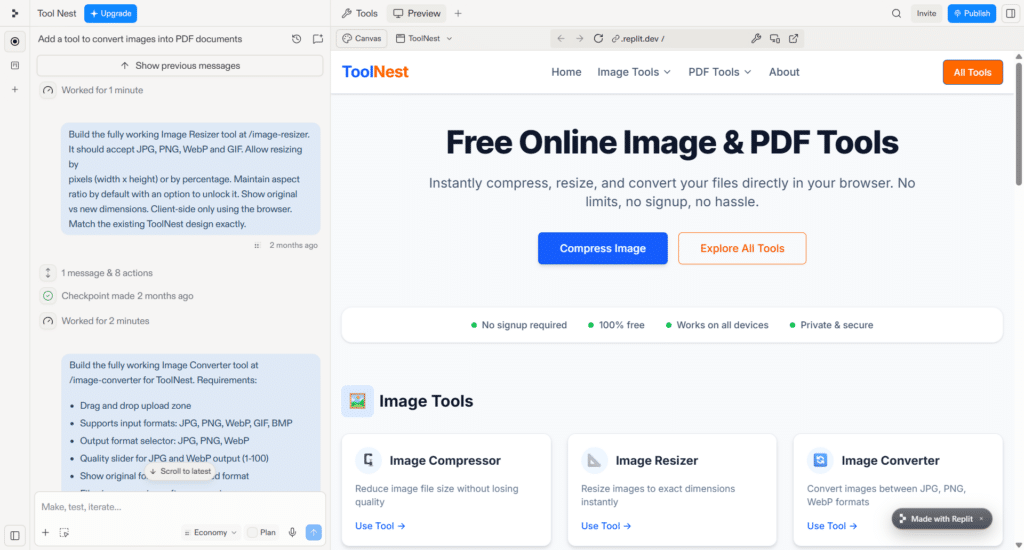Viewport: 1024px width, 550px height.
Task: Open Use Tool link under Image Converter
Action: [x=832, y=526]
